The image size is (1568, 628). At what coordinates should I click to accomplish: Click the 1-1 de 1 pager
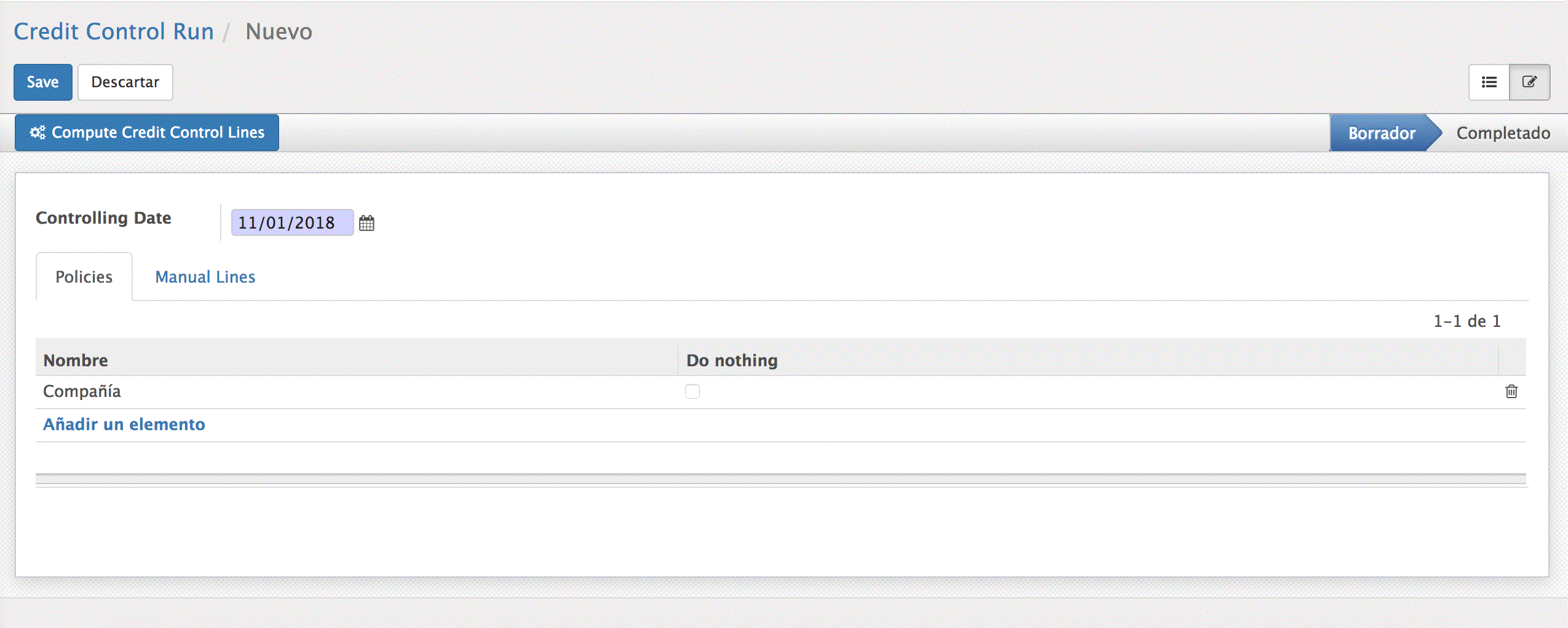[x=1467, y=321]
